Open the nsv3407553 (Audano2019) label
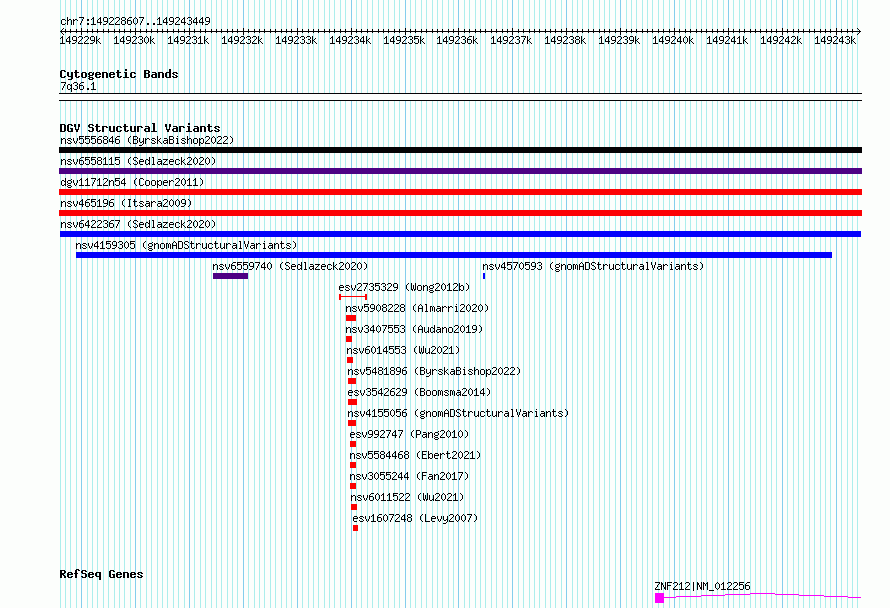This screenshot has width=890, height=608. pos(414,329)
